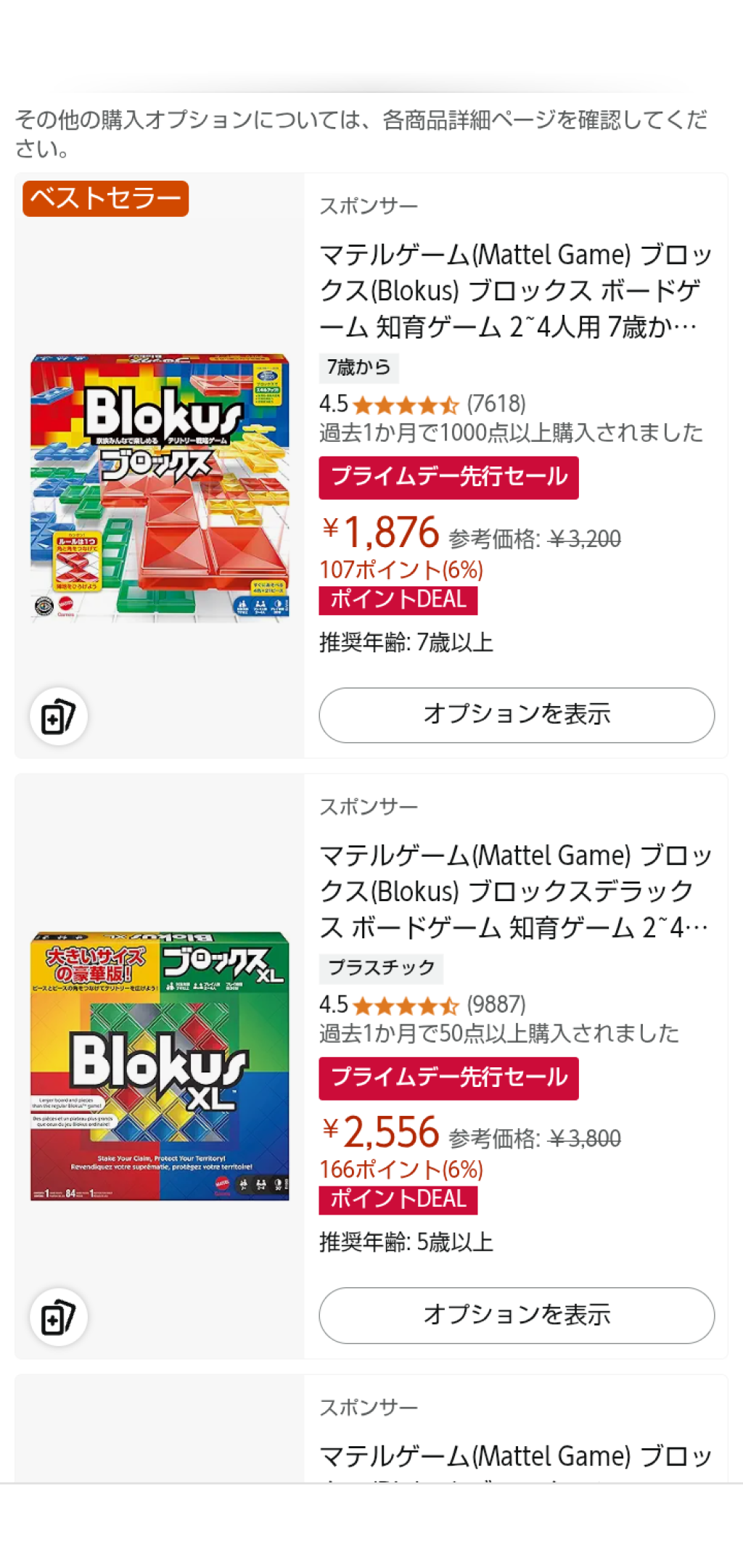This screenshot has height=1568, width=743.
Task: Select the ¥1,876 price
Action: 382,532
